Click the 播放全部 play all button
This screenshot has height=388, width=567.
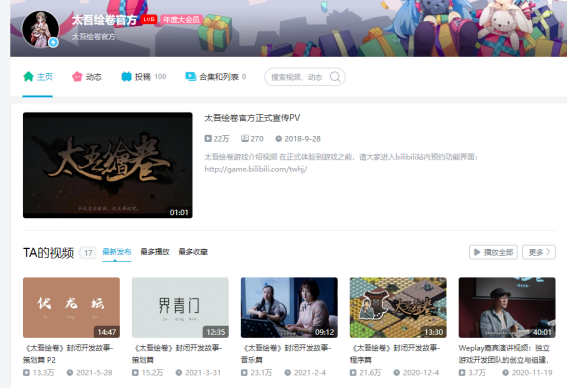tap(493, 252)
